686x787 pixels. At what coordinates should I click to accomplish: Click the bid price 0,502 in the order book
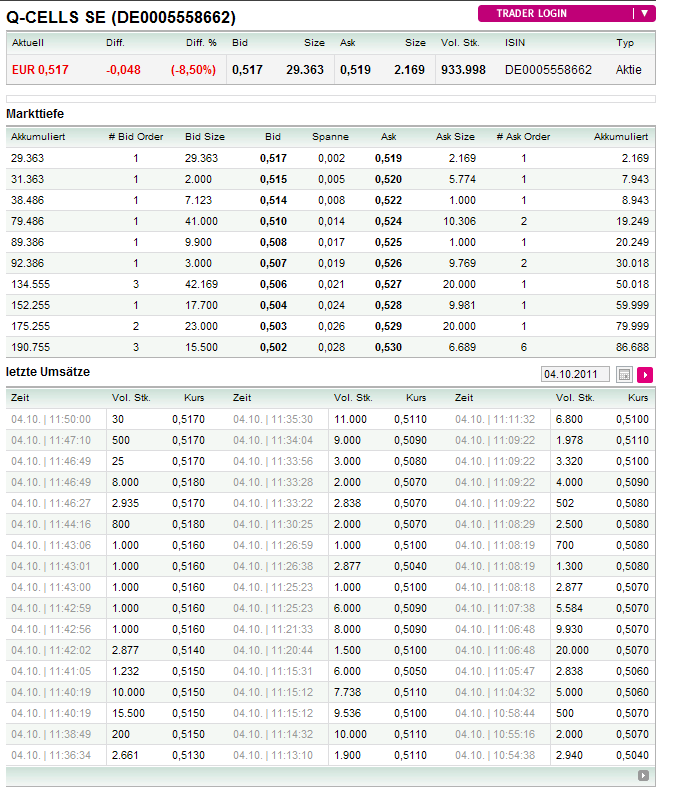(x=273, y=347)
